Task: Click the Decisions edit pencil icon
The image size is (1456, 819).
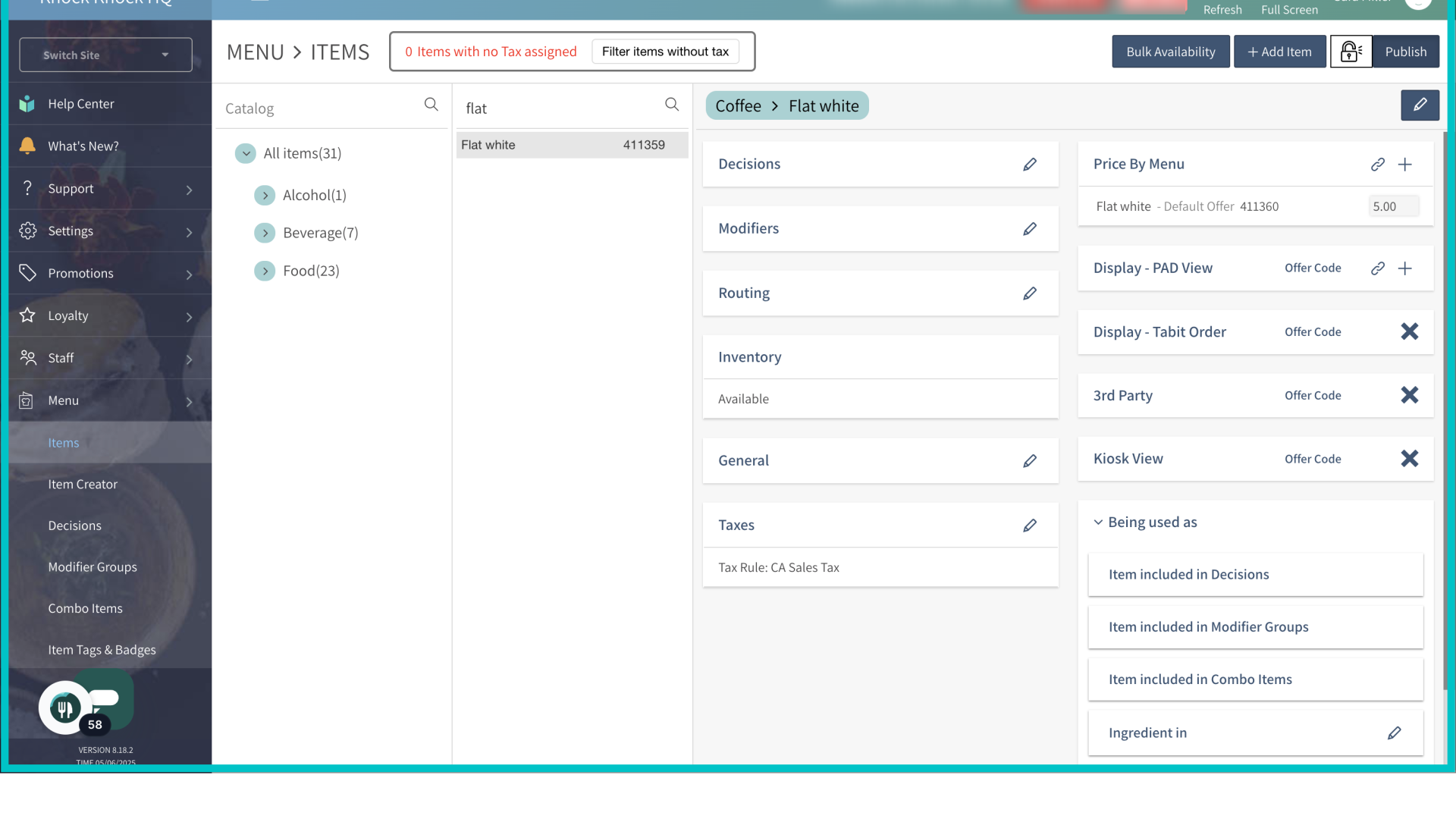Action: (1029, 165)
